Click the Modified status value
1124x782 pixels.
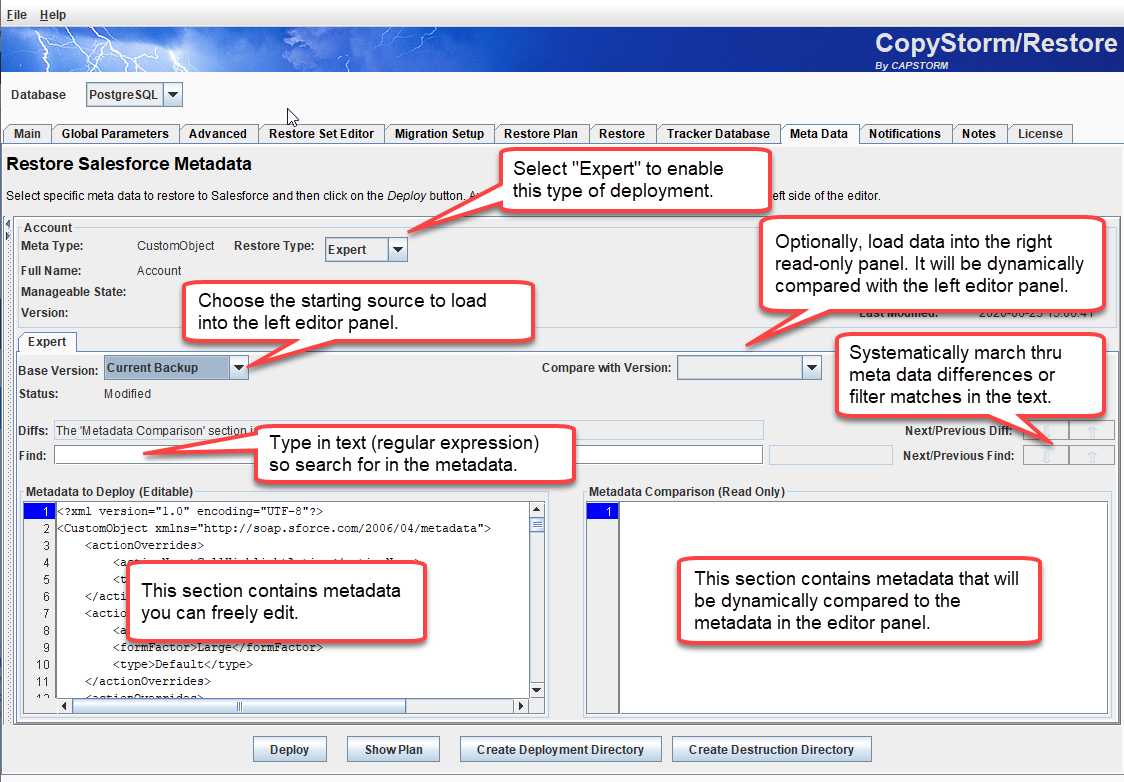[128, 394]
